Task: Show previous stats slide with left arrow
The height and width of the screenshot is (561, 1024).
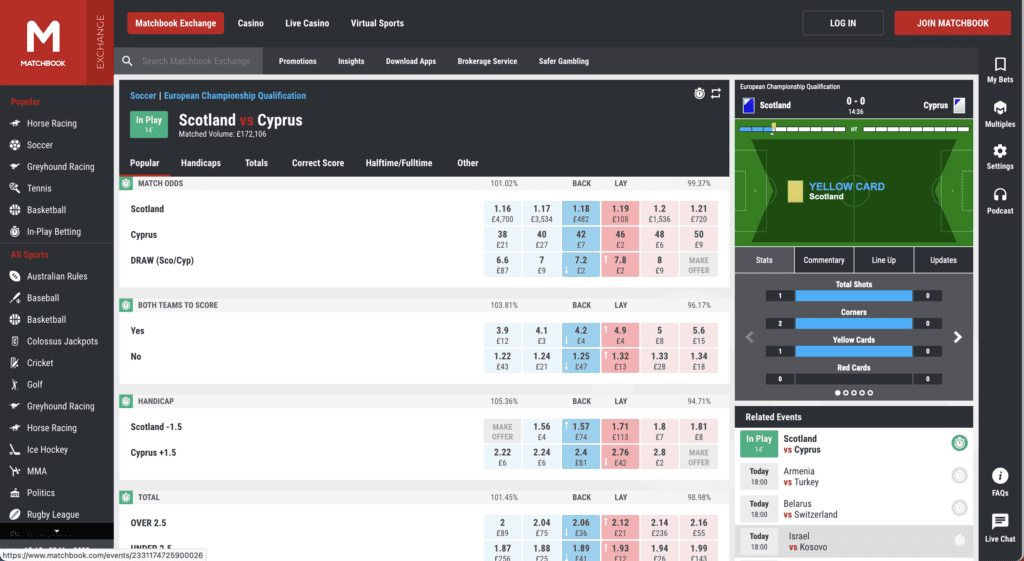Action: (x=750, y=337)
